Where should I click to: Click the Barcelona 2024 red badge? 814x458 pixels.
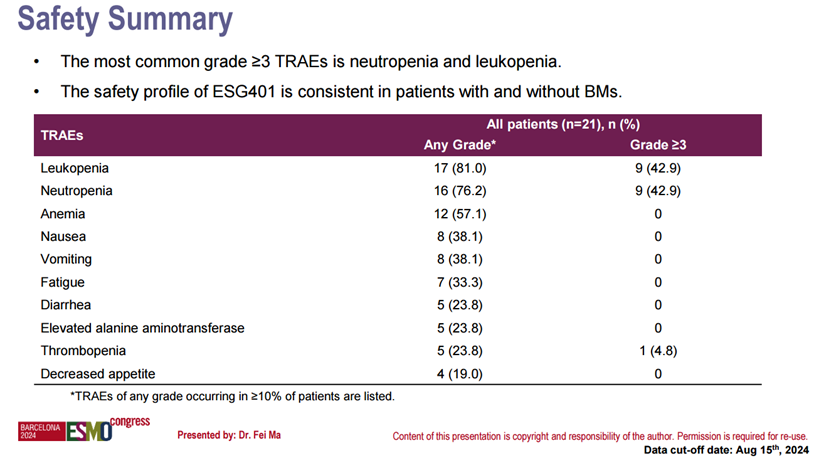coord(42,432)
